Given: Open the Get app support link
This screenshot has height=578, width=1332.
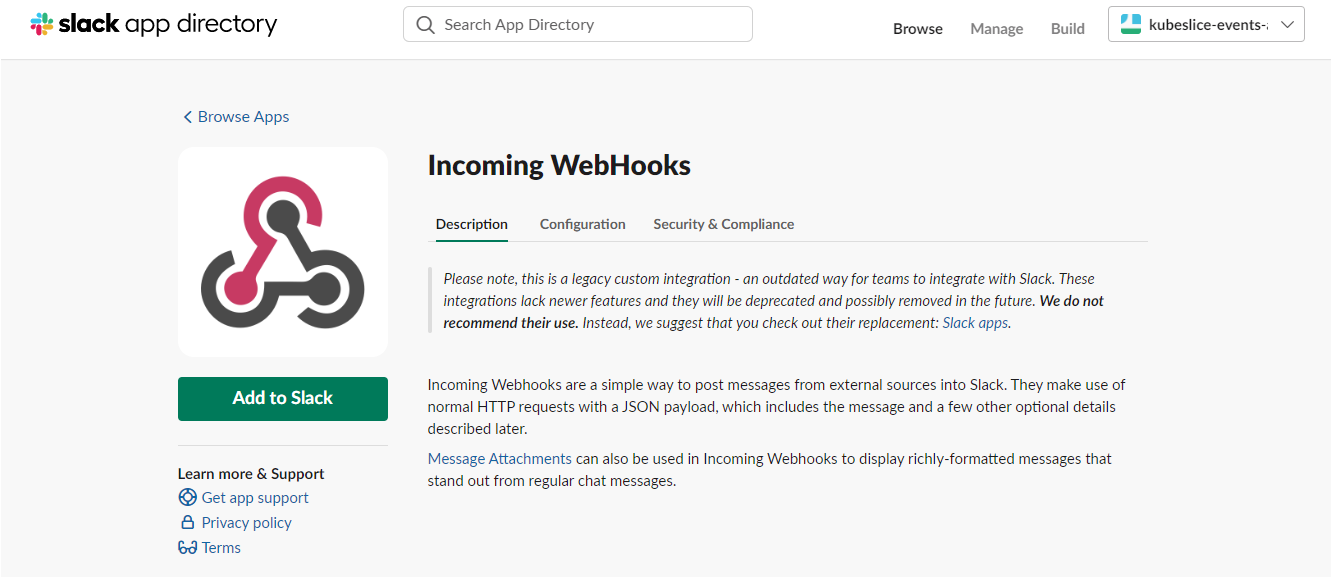Looking at the screenshot, I should pos(255,498).
